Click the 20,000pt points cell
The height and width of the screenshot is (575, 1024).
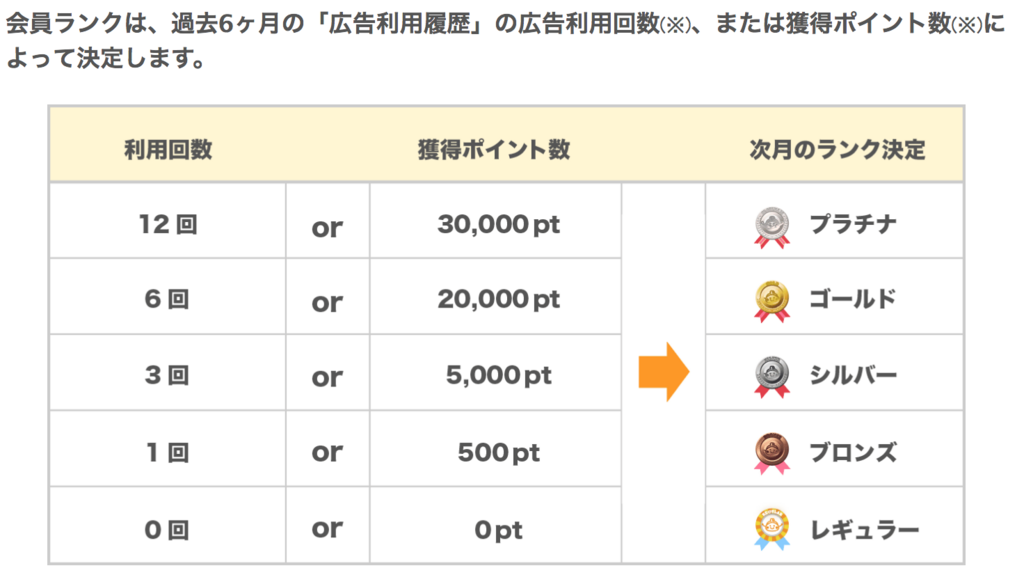coord(496,297)
